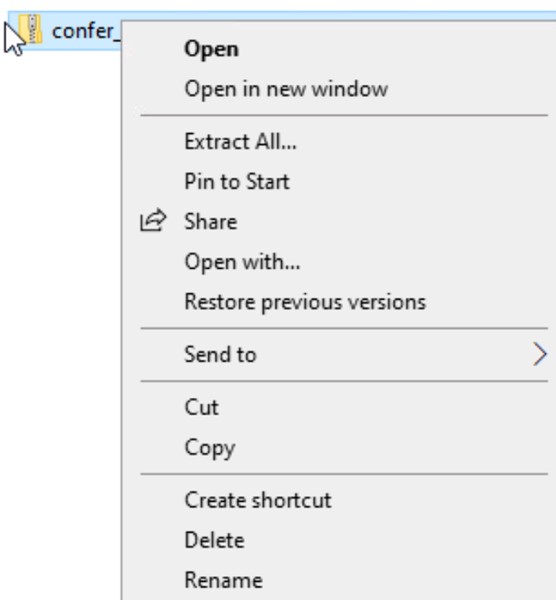Select Pin to Start

coord(237,181)
